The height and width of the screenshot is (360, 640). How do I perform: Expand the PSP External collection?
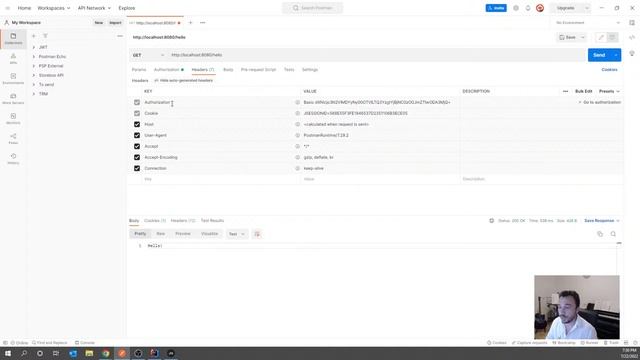tap(34, 66)
